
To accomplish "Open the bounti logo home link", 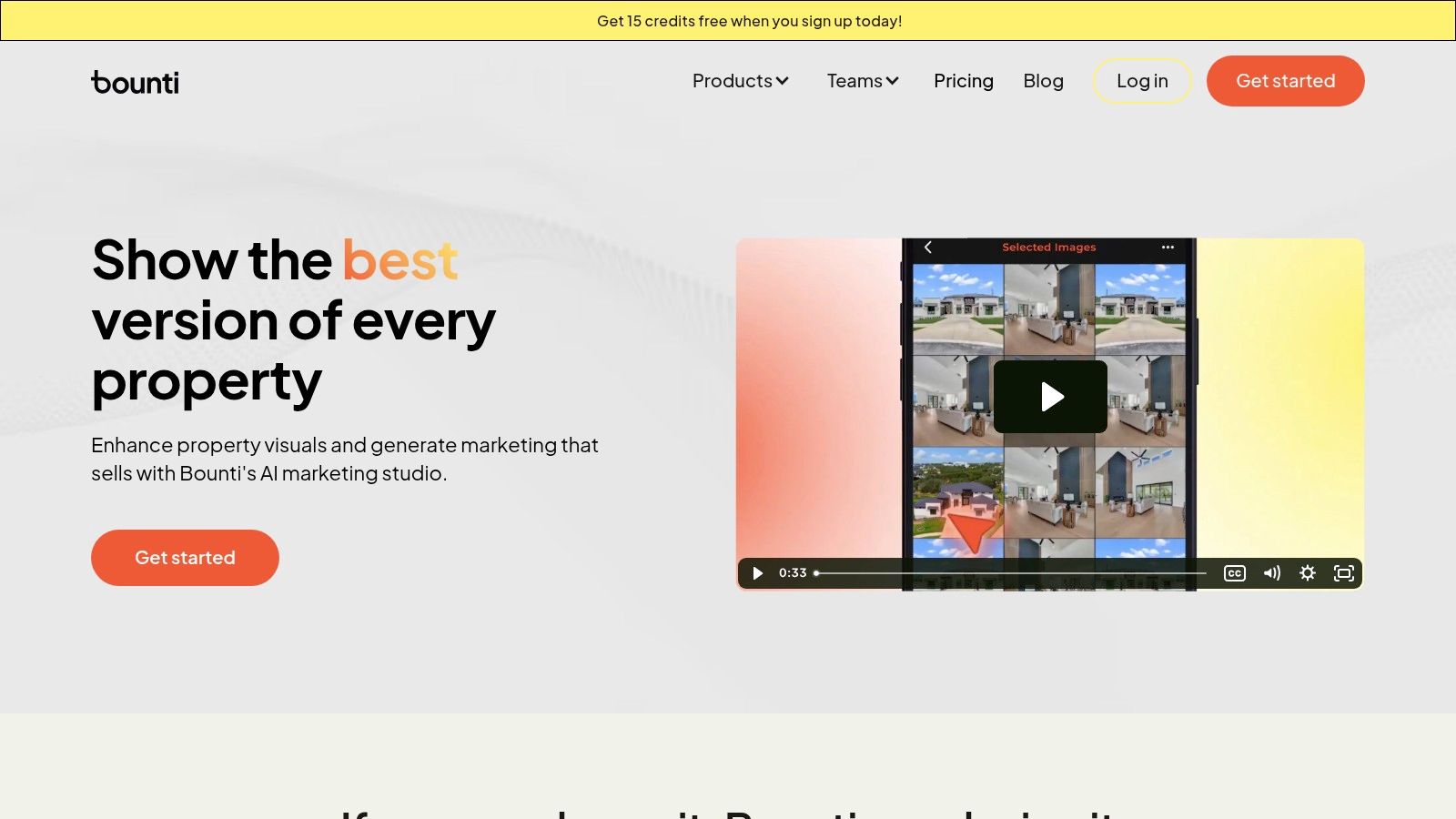I will tap(135, 82).
